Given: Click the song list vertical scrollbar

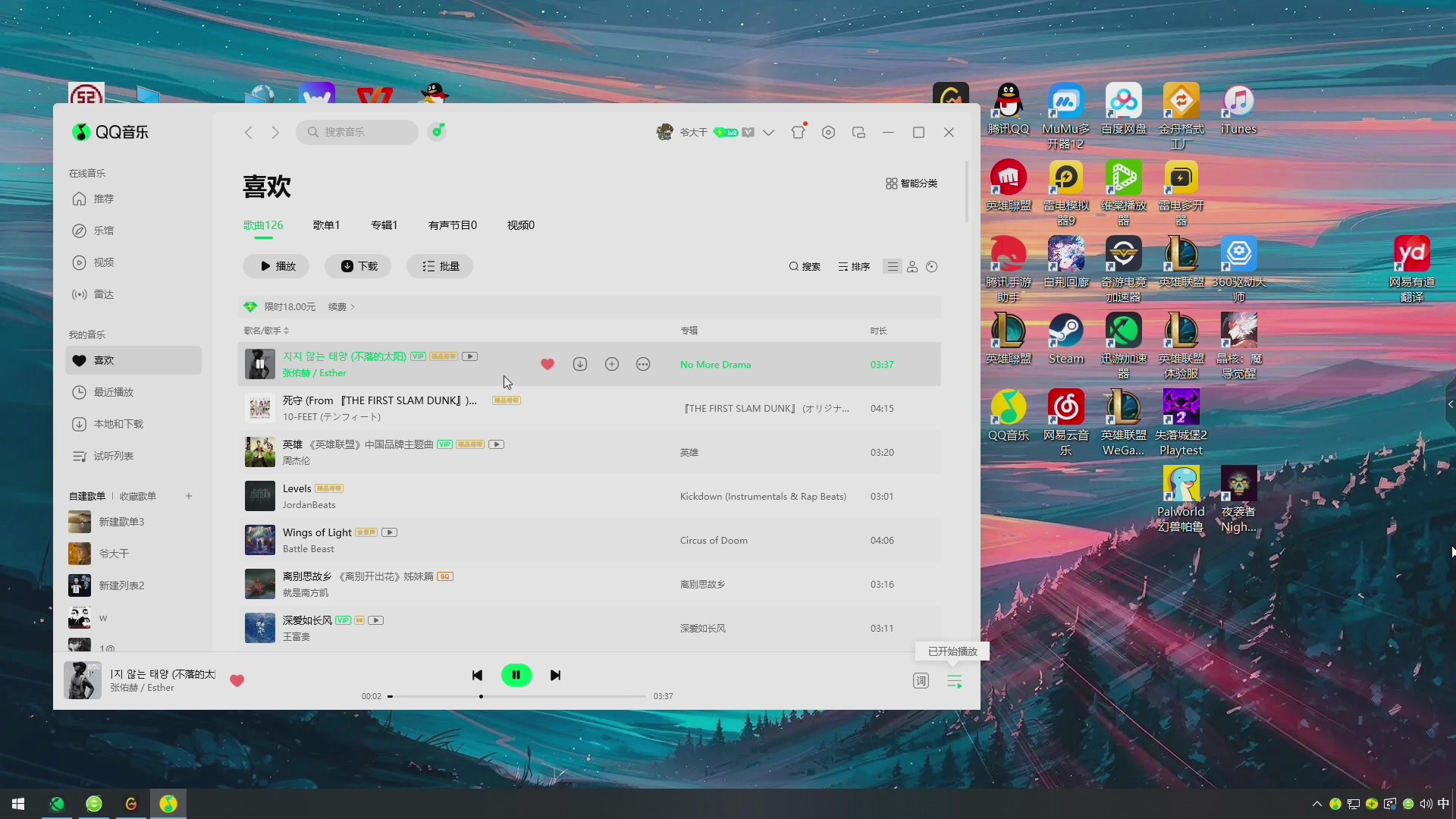Looking at the screenshot, I should click(x=966, y=191).
